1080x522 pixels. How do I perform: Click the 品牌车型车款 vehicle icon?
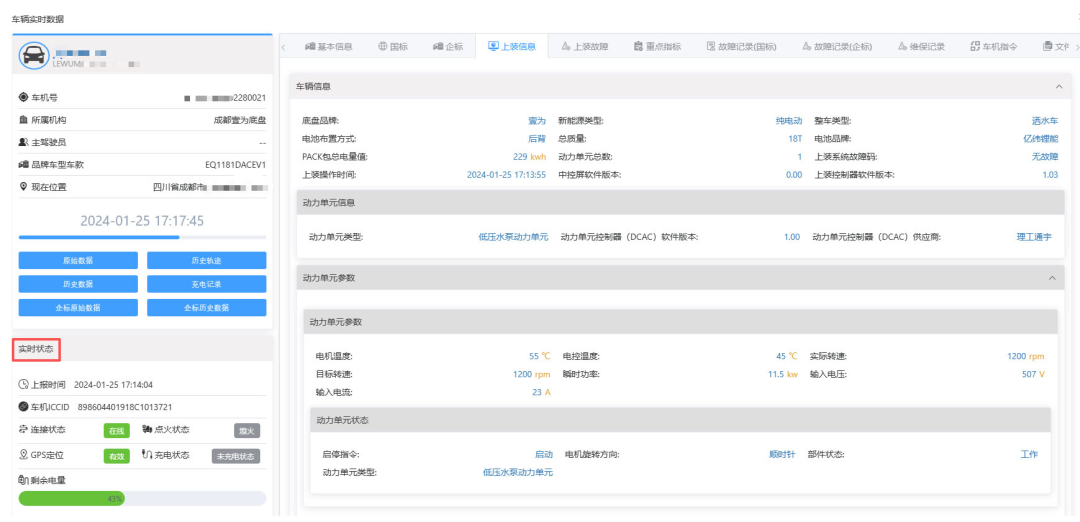(23, 165)
